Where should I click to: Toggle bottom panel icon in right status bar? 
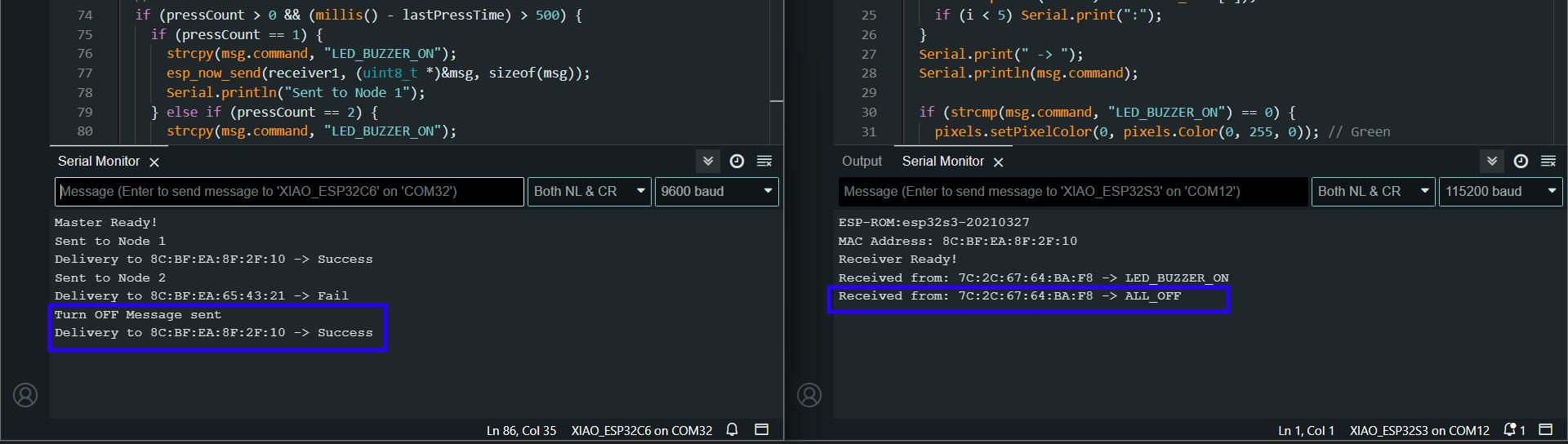1546,429
